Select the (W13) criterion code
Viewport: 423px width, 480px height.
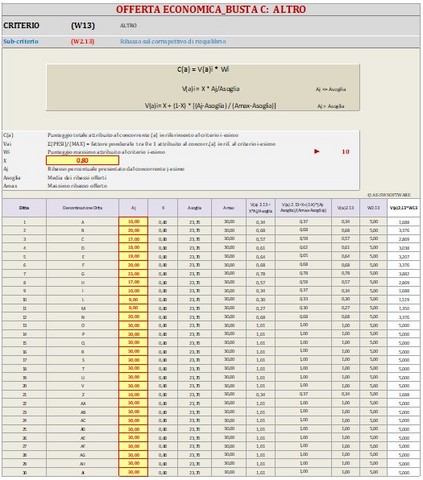click(83, 26)
